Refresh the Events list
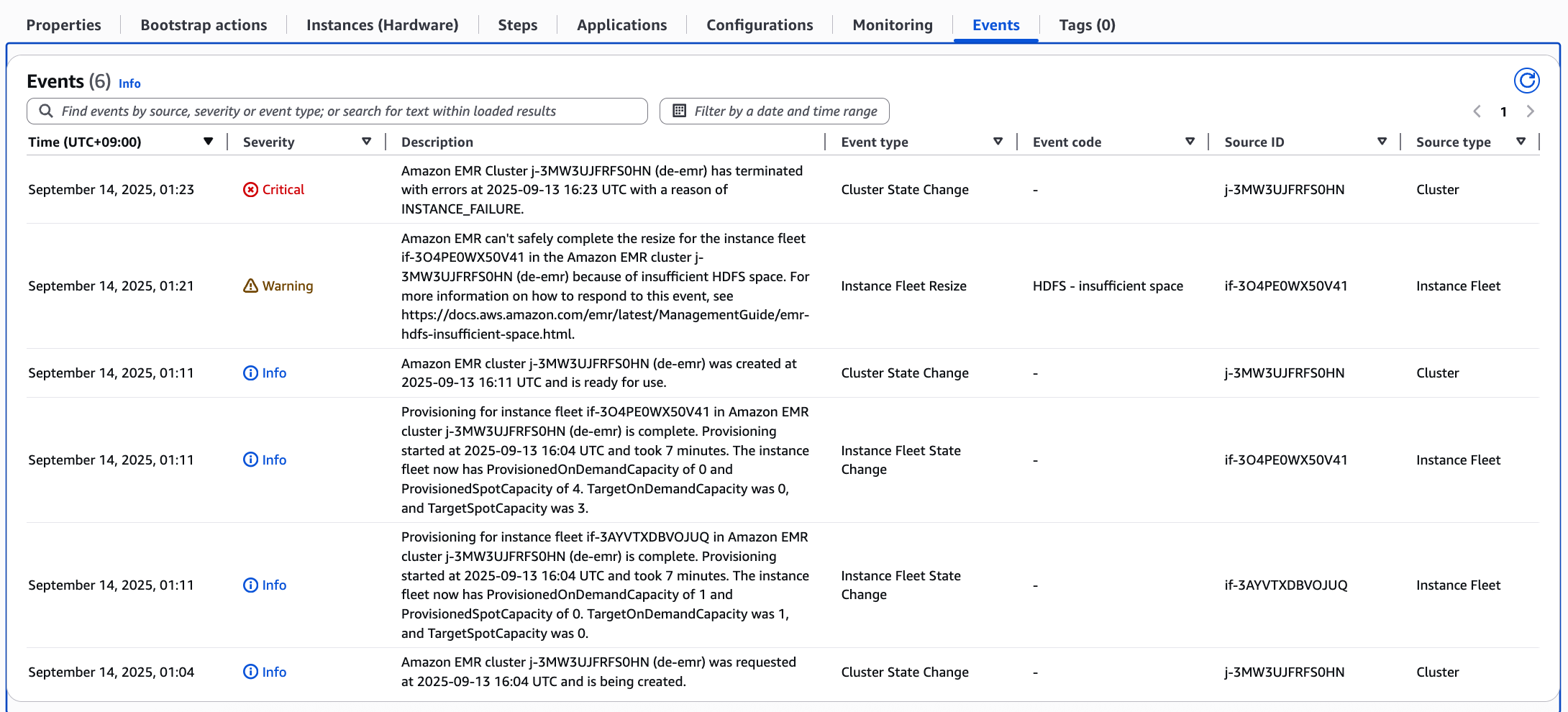The height and width of the screenshot is (712, 1568). click(1527, 81)
